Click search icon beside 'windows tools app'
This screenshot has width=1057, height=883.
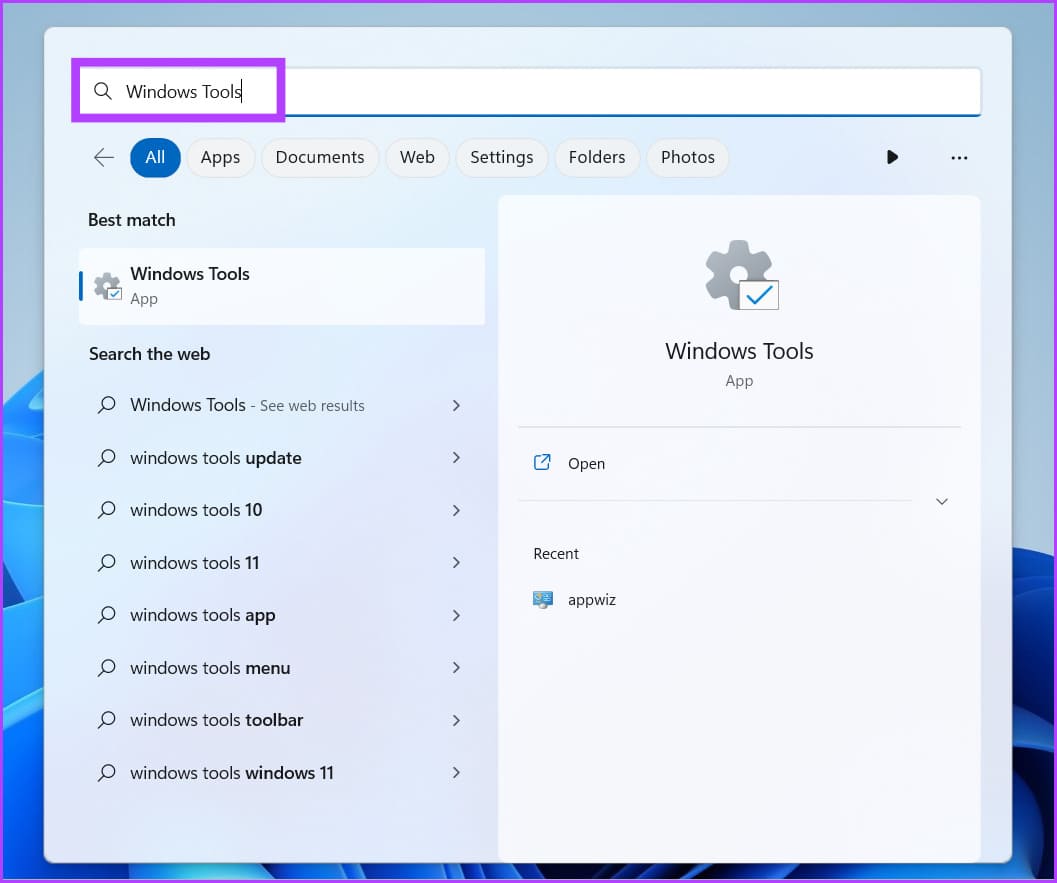107,615
